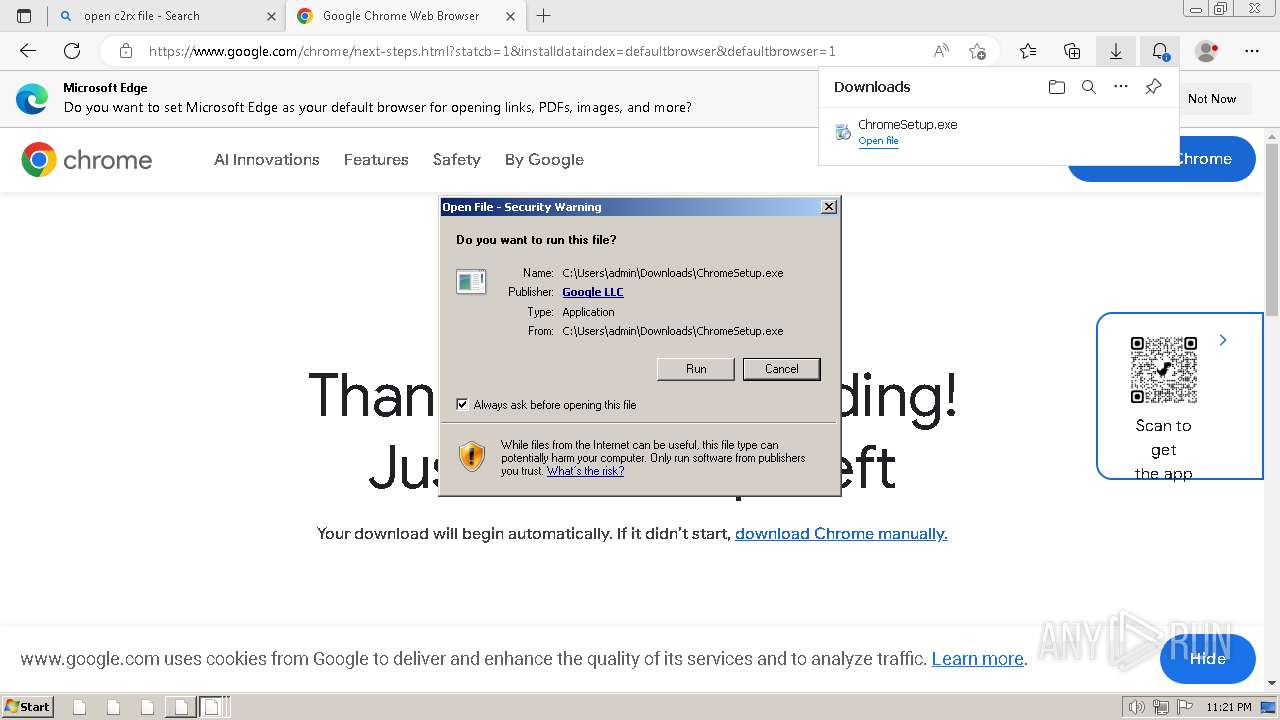This screenshot has width=1280, height=720.
Task: Click the Windows Start button
Action: pyautogui.click(x=27, y=707)
